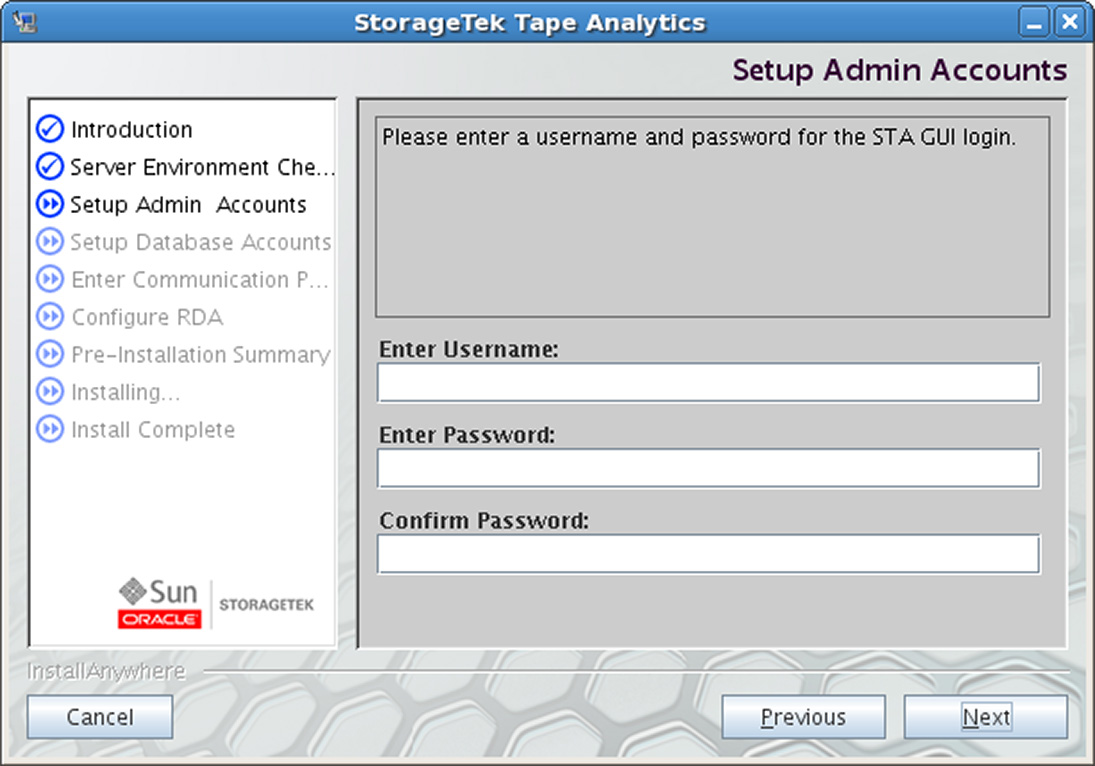Close the StorageTek Tape Analytics window
This screenshot has height=766, width=1095.
point(1070,22)
